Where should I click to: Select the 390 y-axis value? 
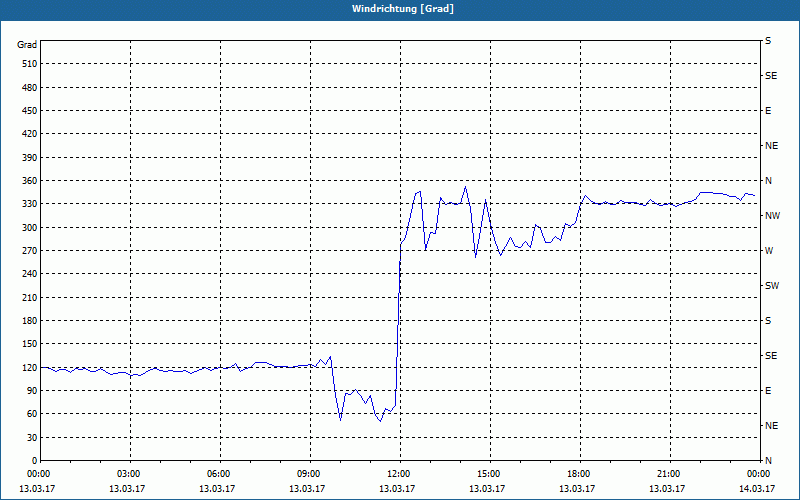[30, 158]
